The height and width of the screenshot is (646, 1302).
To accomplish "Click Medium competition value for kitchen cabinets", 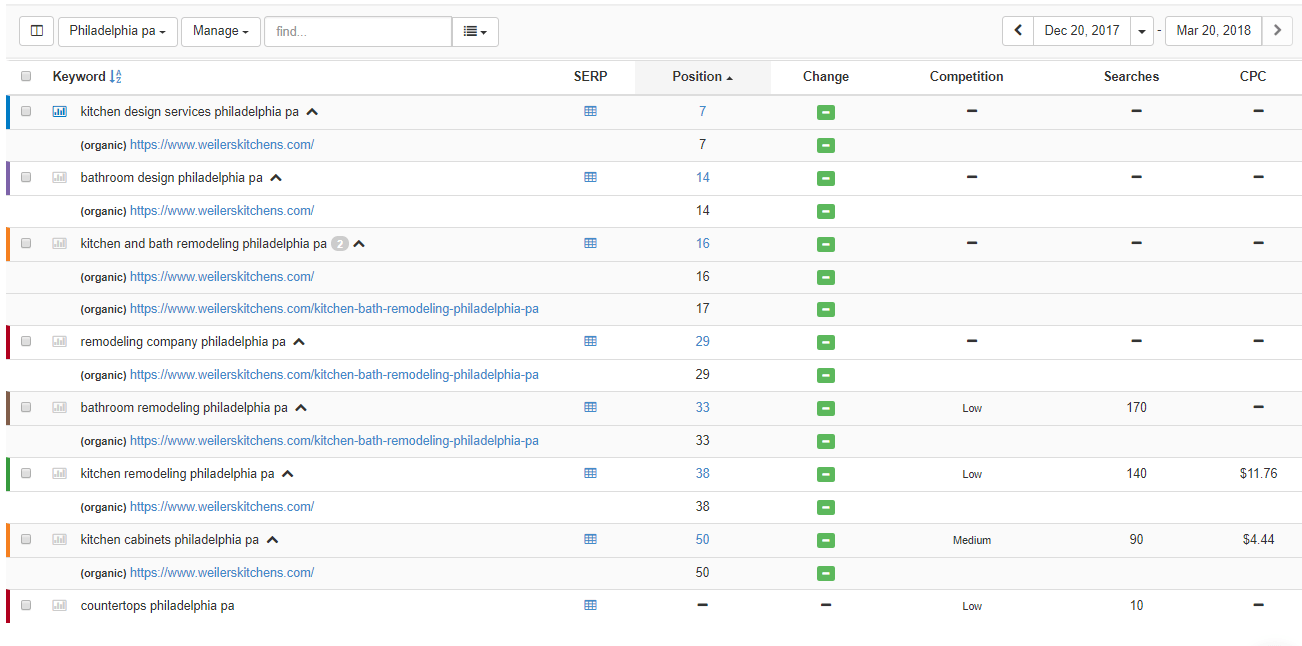I will click(972, 540).
